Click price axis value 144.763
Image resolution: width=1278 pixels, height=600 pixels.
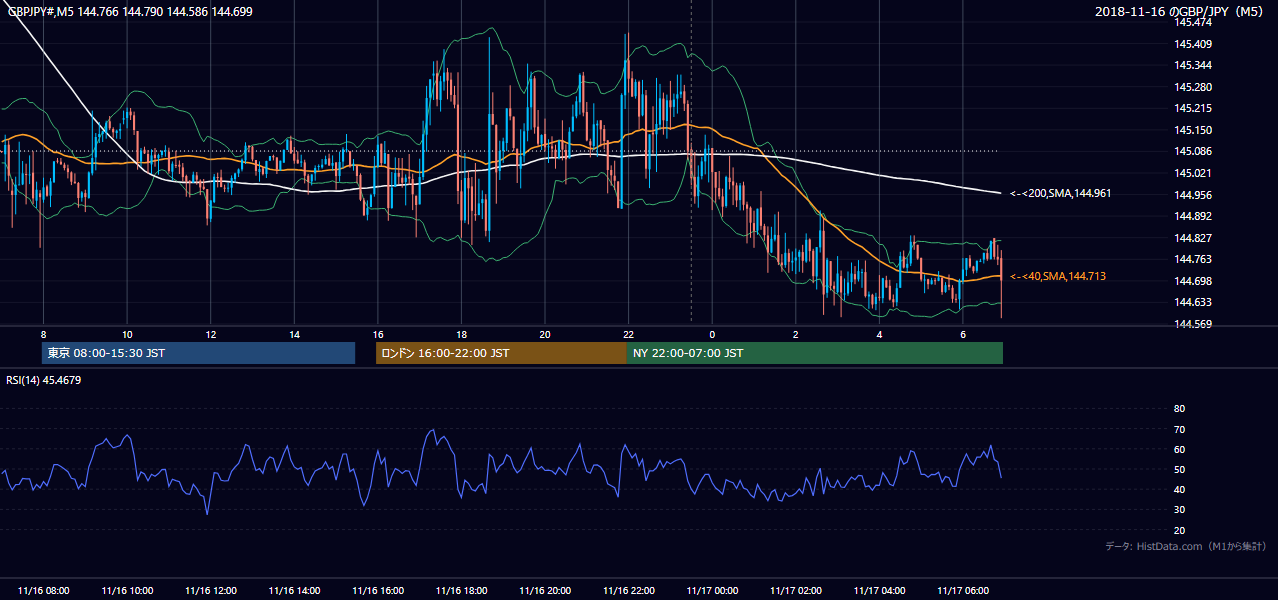pyautogui.click(x=1193, y=259)
